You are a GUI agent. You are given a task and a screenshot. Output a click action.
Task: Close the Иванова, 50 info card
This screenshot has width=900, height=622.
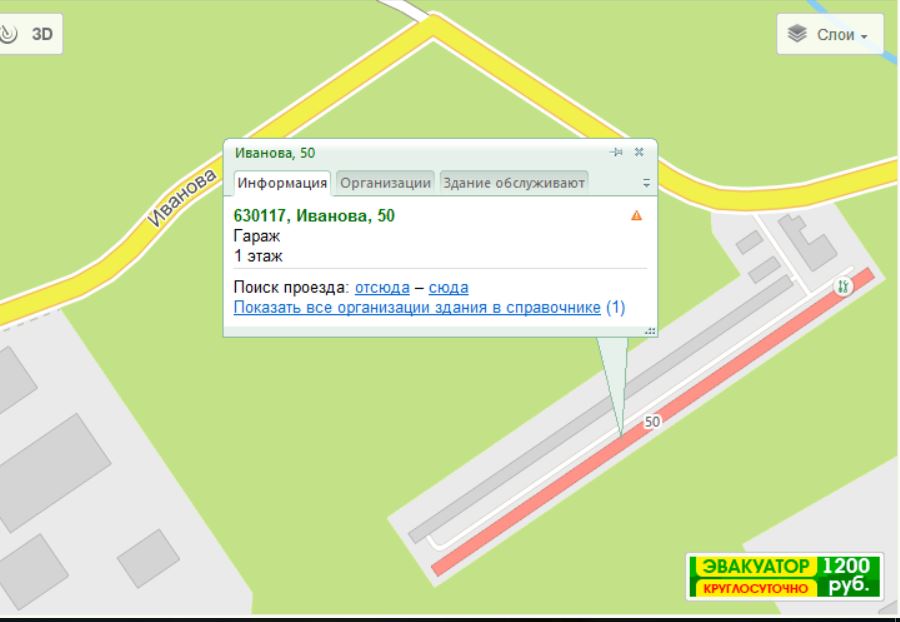639,152
